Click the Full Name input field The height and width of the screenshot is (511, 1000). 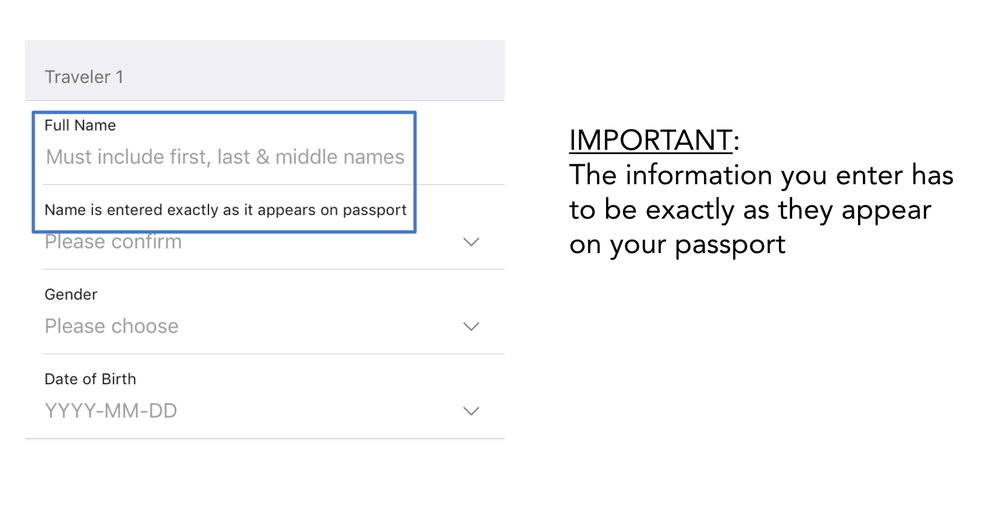click(225, 157)
